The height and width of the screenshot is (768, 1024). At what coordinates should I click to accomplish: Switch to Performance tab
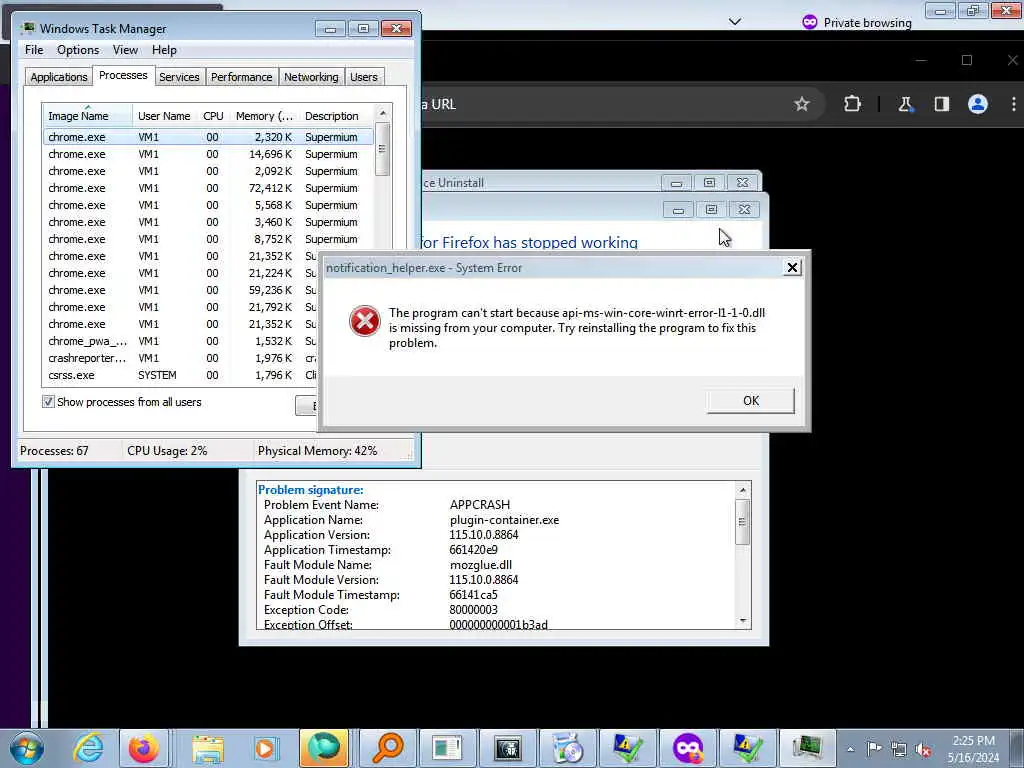241,77
